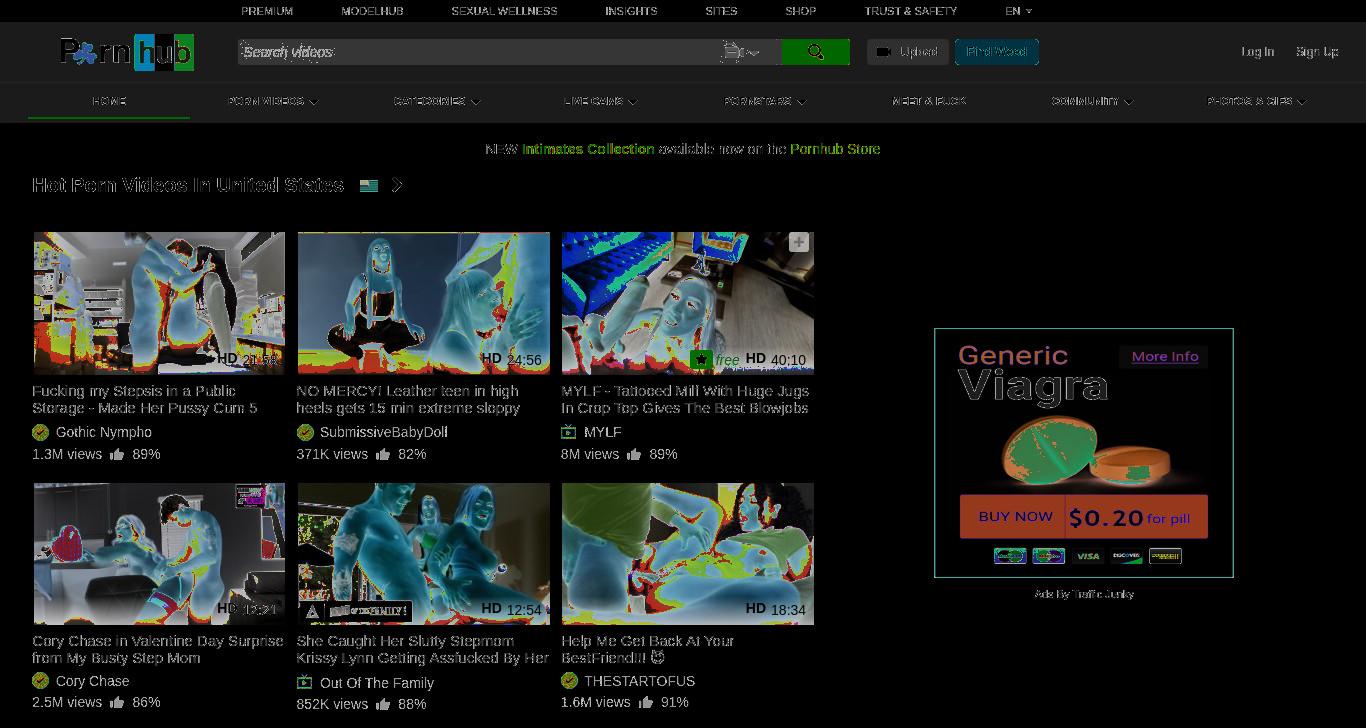
Task: Click BUY NOW in the ad
Action: pos(1015,517)
